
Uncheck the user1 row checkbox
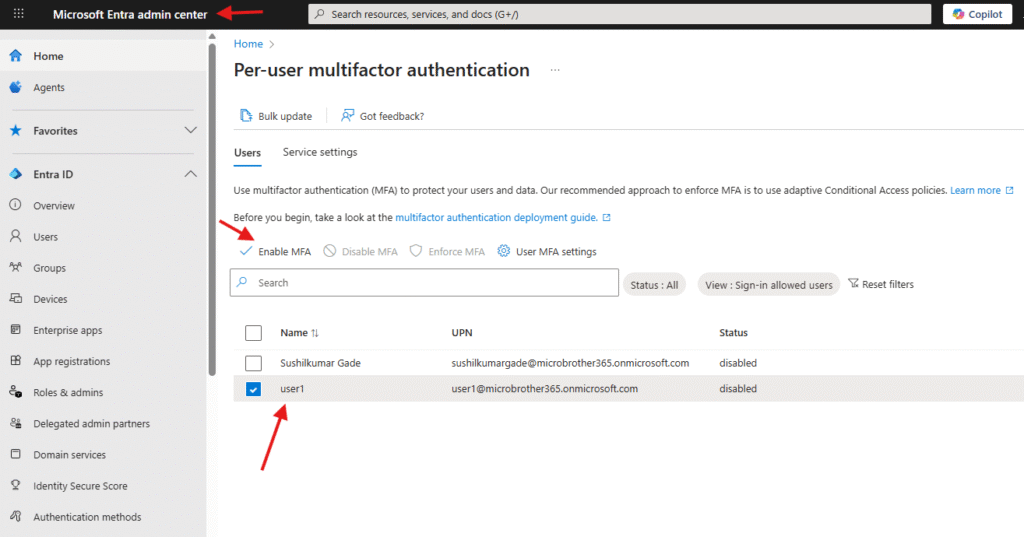point(253,389)
